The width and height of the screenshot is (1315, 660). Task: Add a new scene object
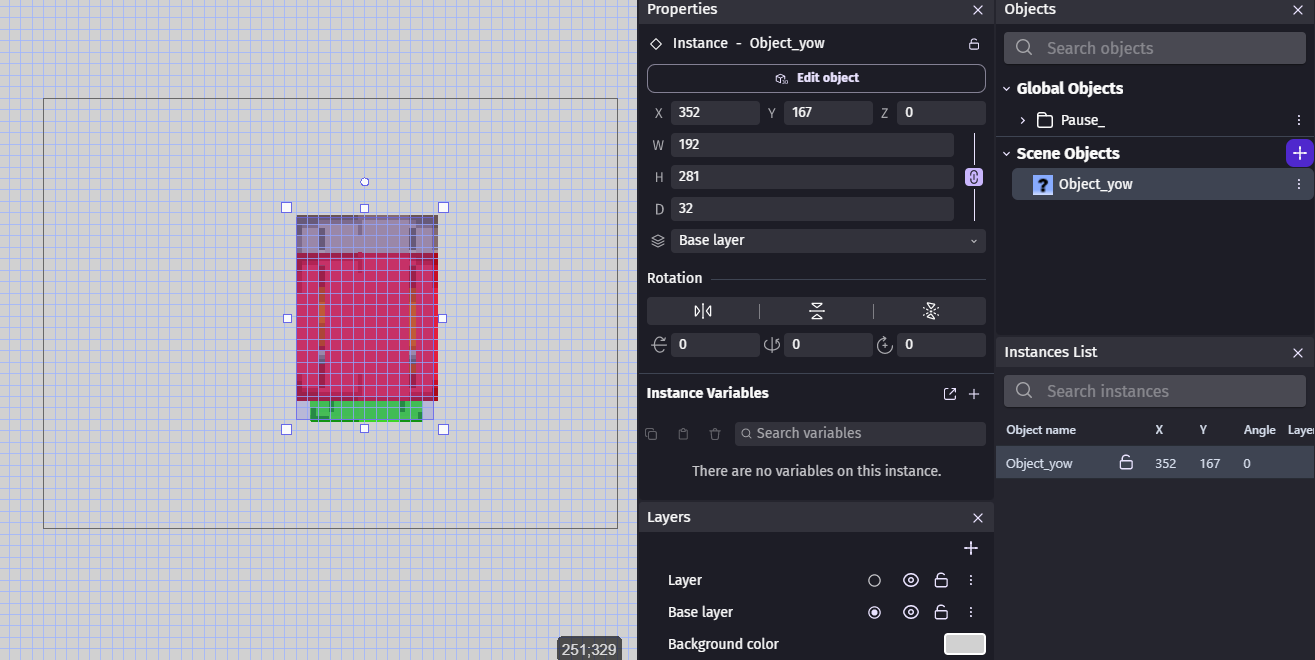[1298, 153]
